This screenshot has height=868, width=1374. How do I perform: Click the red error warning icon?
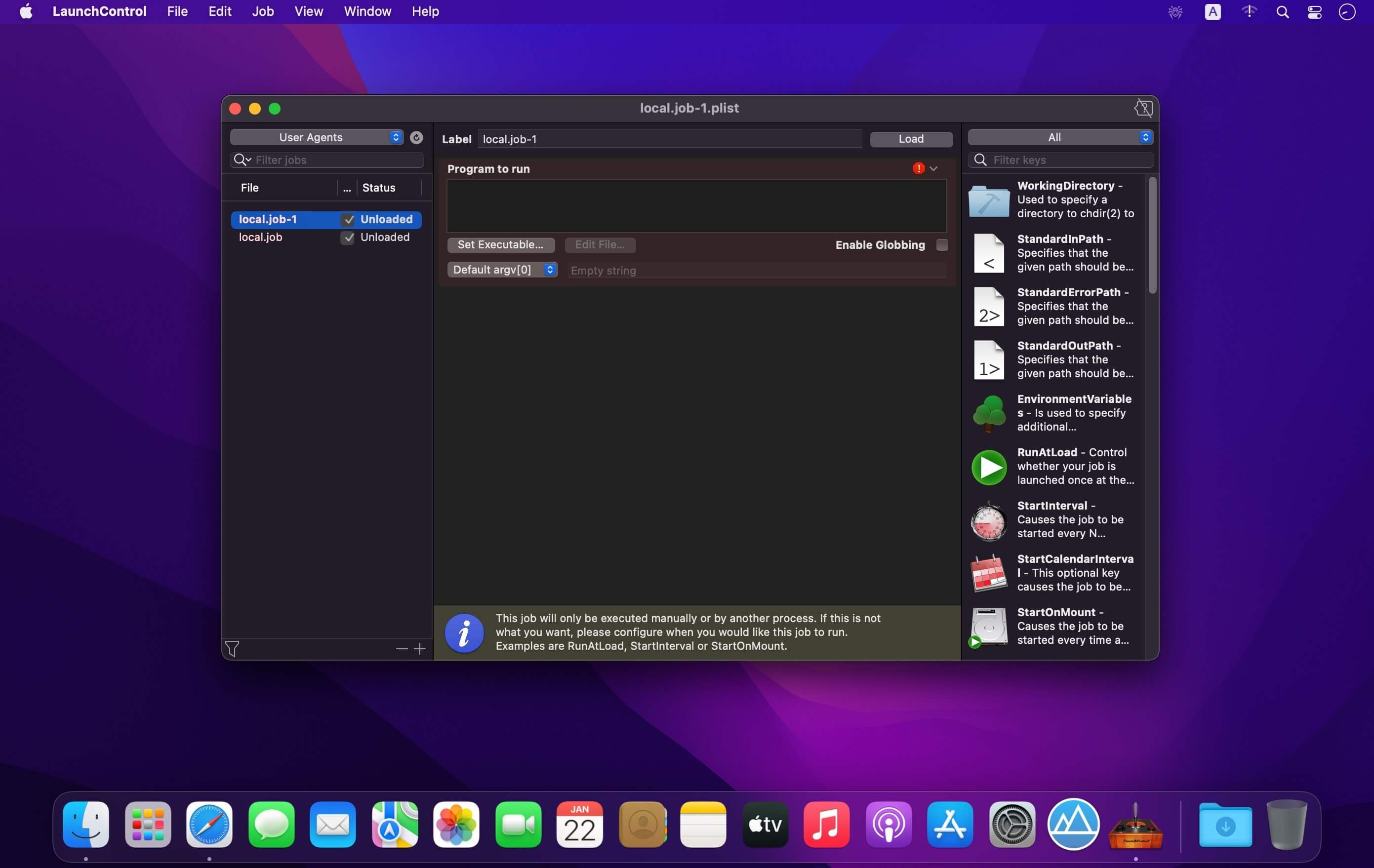click(x=918, y=169)
